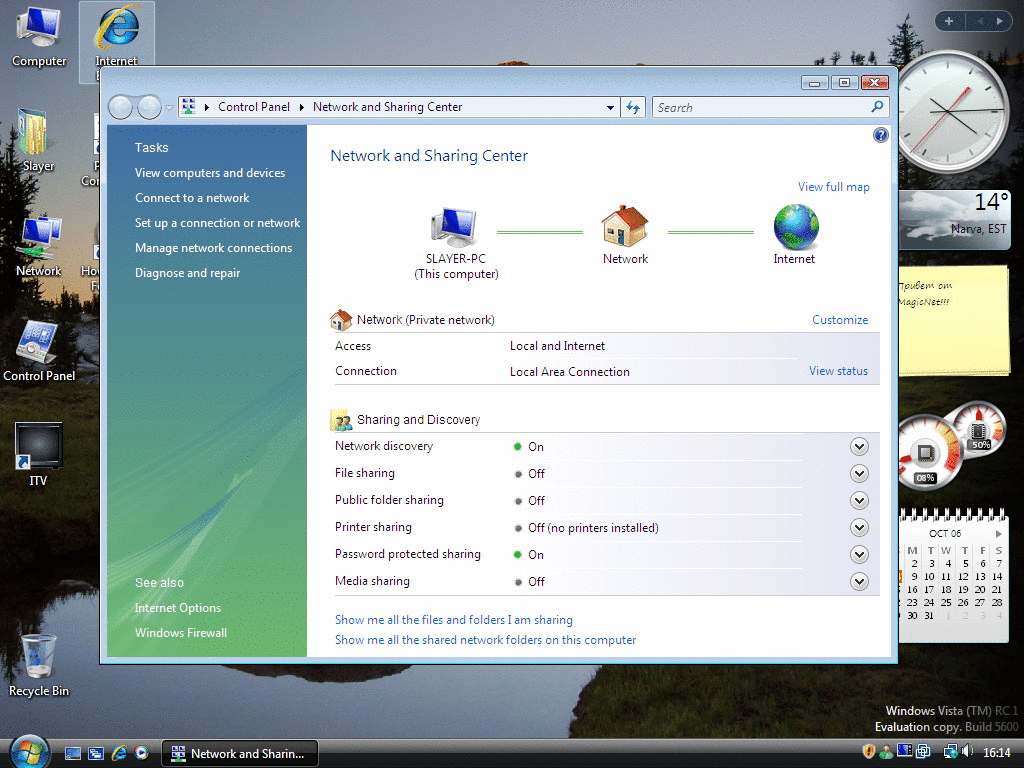Click the Search input field

click(x=761, y=107)
